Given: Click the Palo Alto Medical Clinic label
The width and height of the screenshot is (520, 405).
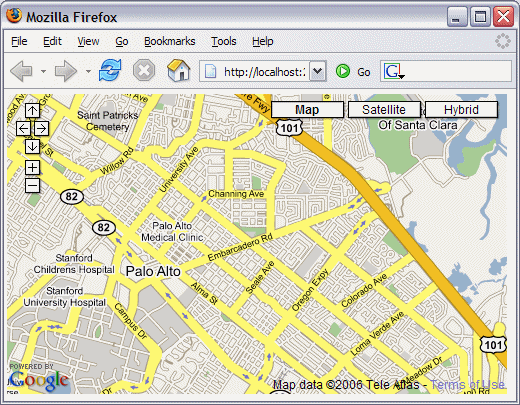Looking at the screenshot, I should (172, 232).
